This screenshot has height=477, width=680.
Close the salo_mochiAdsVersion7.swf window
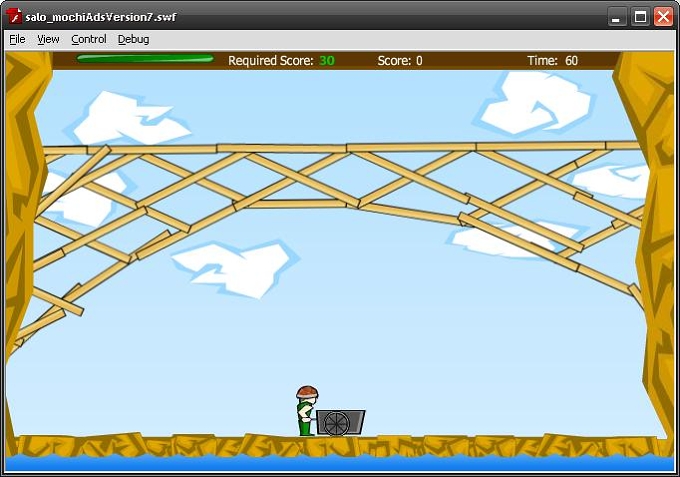pos(664,17)
